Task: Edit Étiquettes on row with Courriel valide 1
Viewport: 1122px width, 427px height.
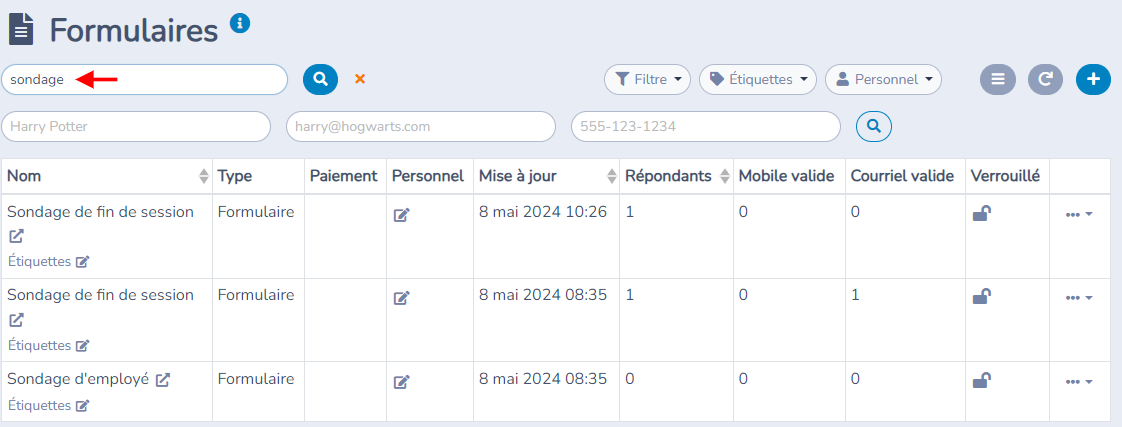Action: click(82, 345)
